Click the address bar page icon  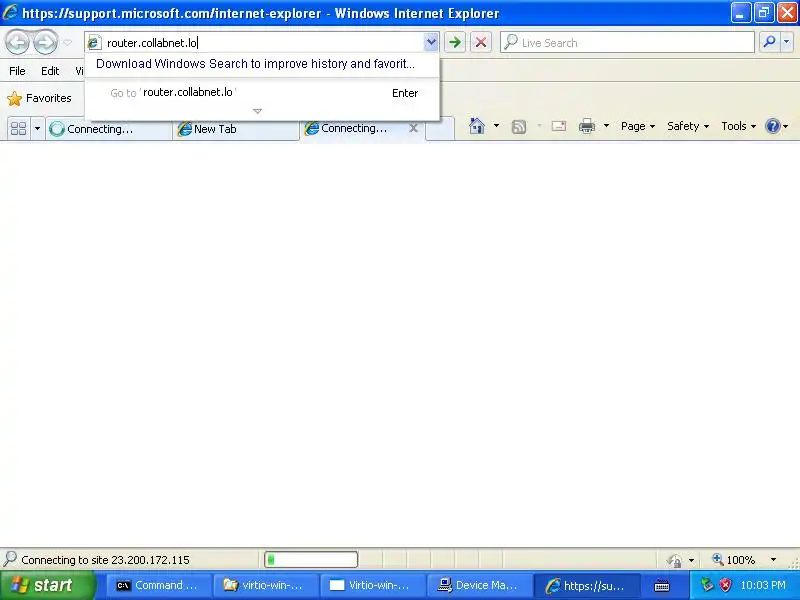(x=93, y=43)
